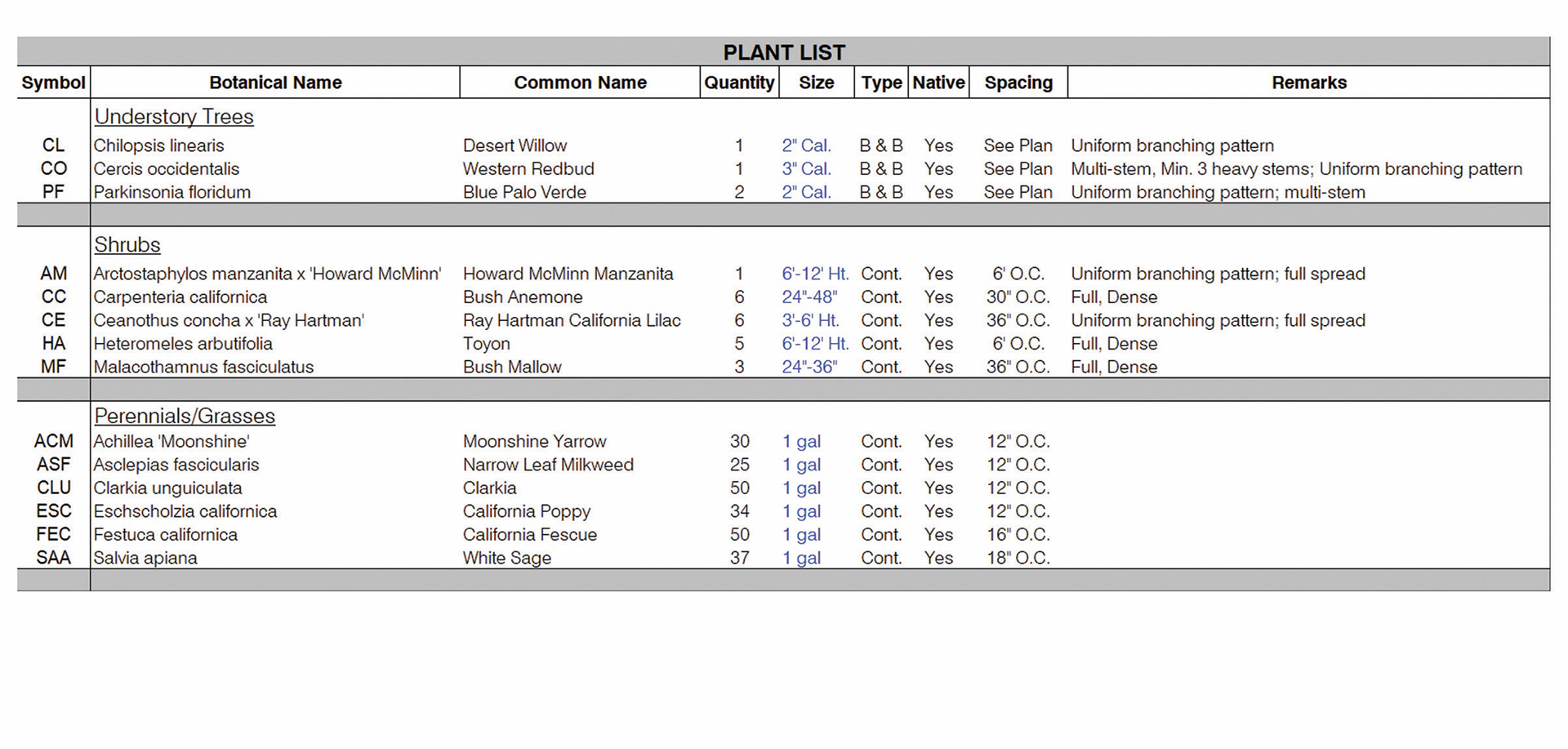This screenshot has width=1568, height=749.
Task: Select the quantity 34 cell
Action: click(x=740, y=511)
